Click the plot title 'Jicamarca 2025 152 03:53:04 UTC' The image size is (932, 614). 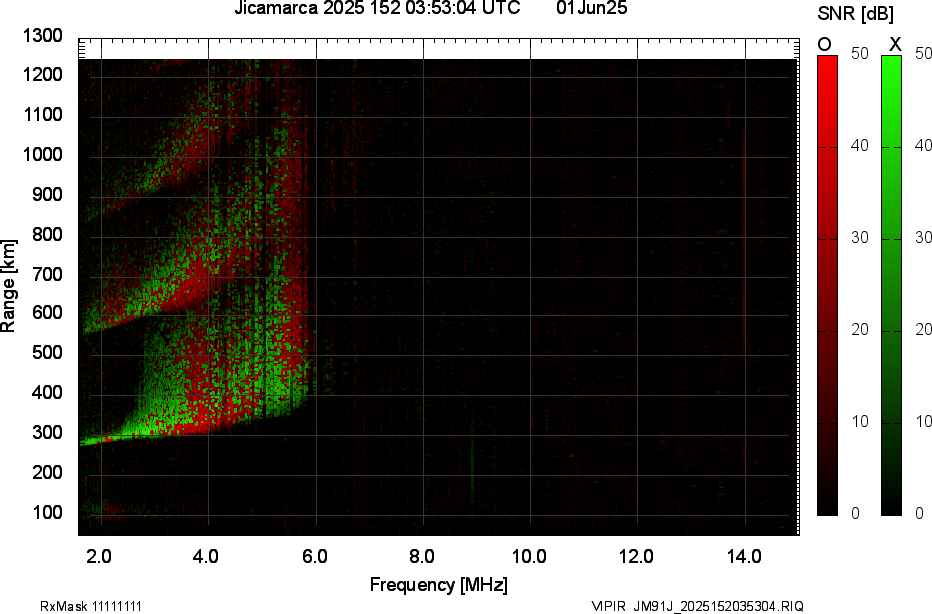(x=377, y=8)
